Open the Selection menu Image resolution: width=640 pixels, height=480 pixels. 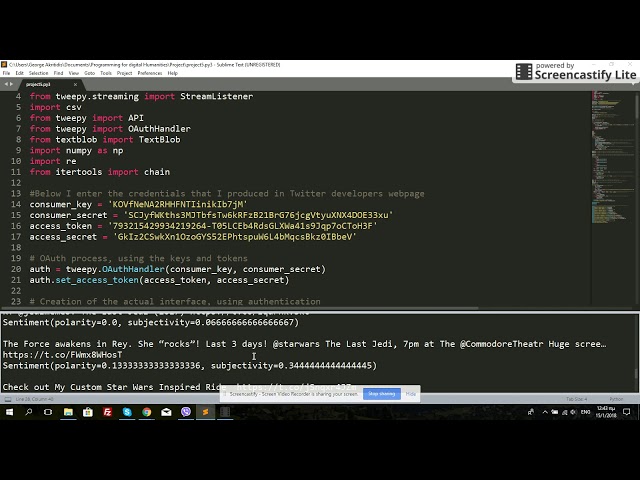click(x=38, y=73)
